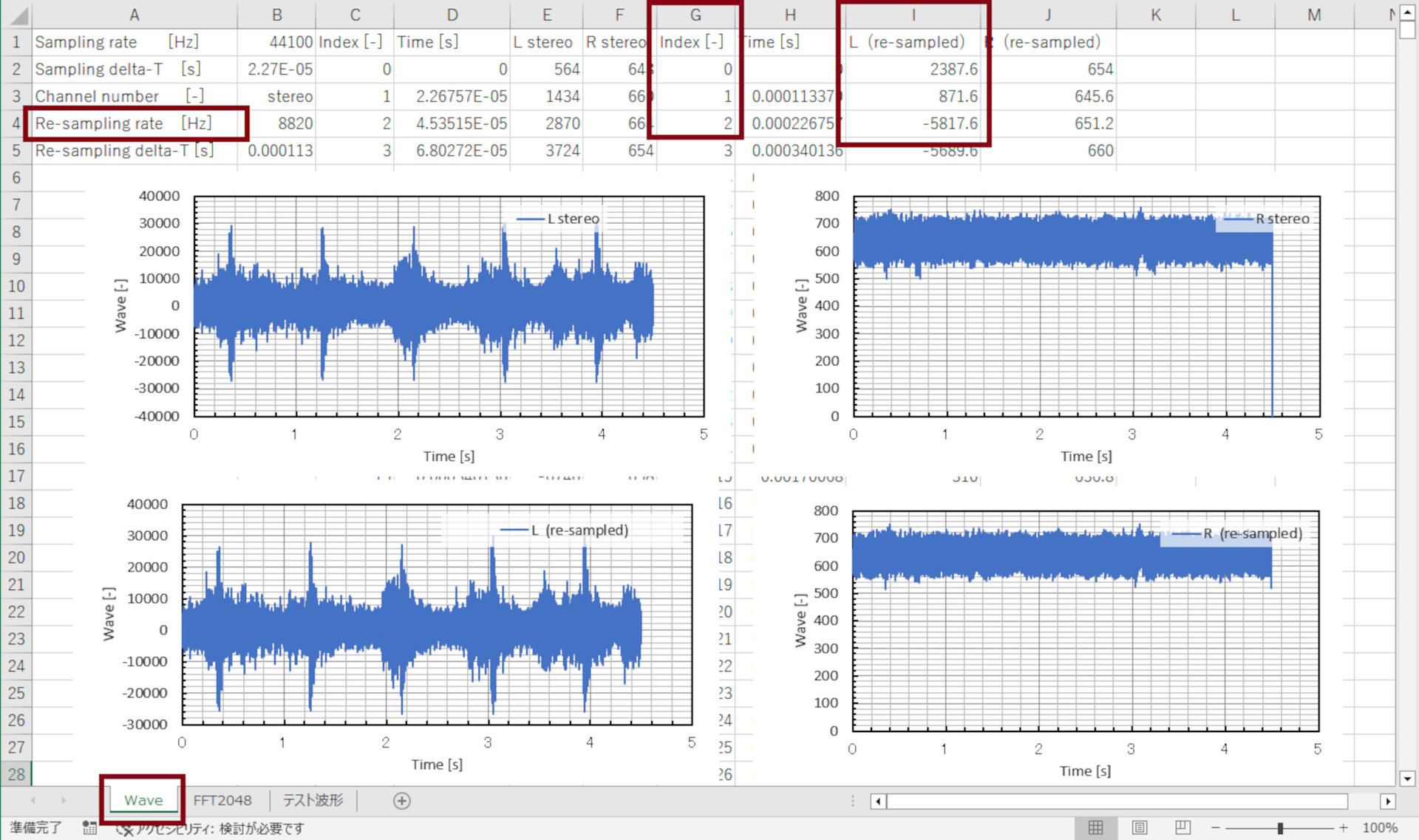Viewport: 1419px width, 840px height.
Task: Select cell 'Channel number [-]'
Action: 134,96
